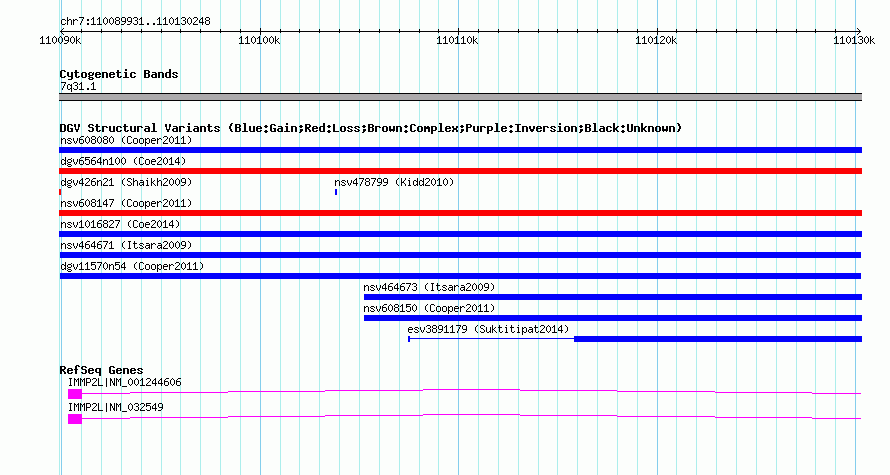Select the gray 7q31.1 cytogenetic band bar
The image size is (890, 475).
coord(460,97)
